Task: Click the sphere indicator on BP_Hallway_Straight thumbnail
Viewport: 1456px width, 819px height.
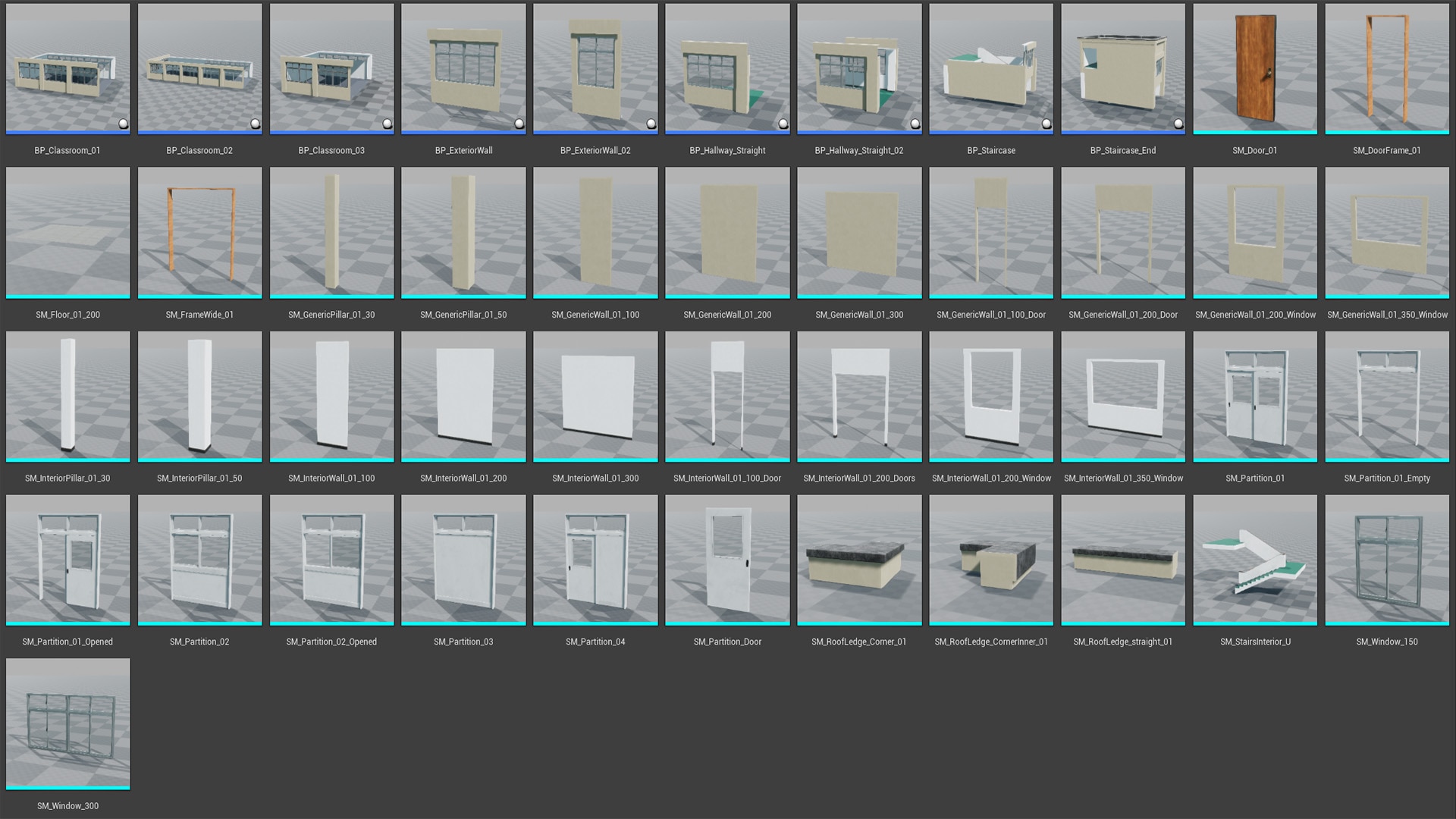Action: 783,121
